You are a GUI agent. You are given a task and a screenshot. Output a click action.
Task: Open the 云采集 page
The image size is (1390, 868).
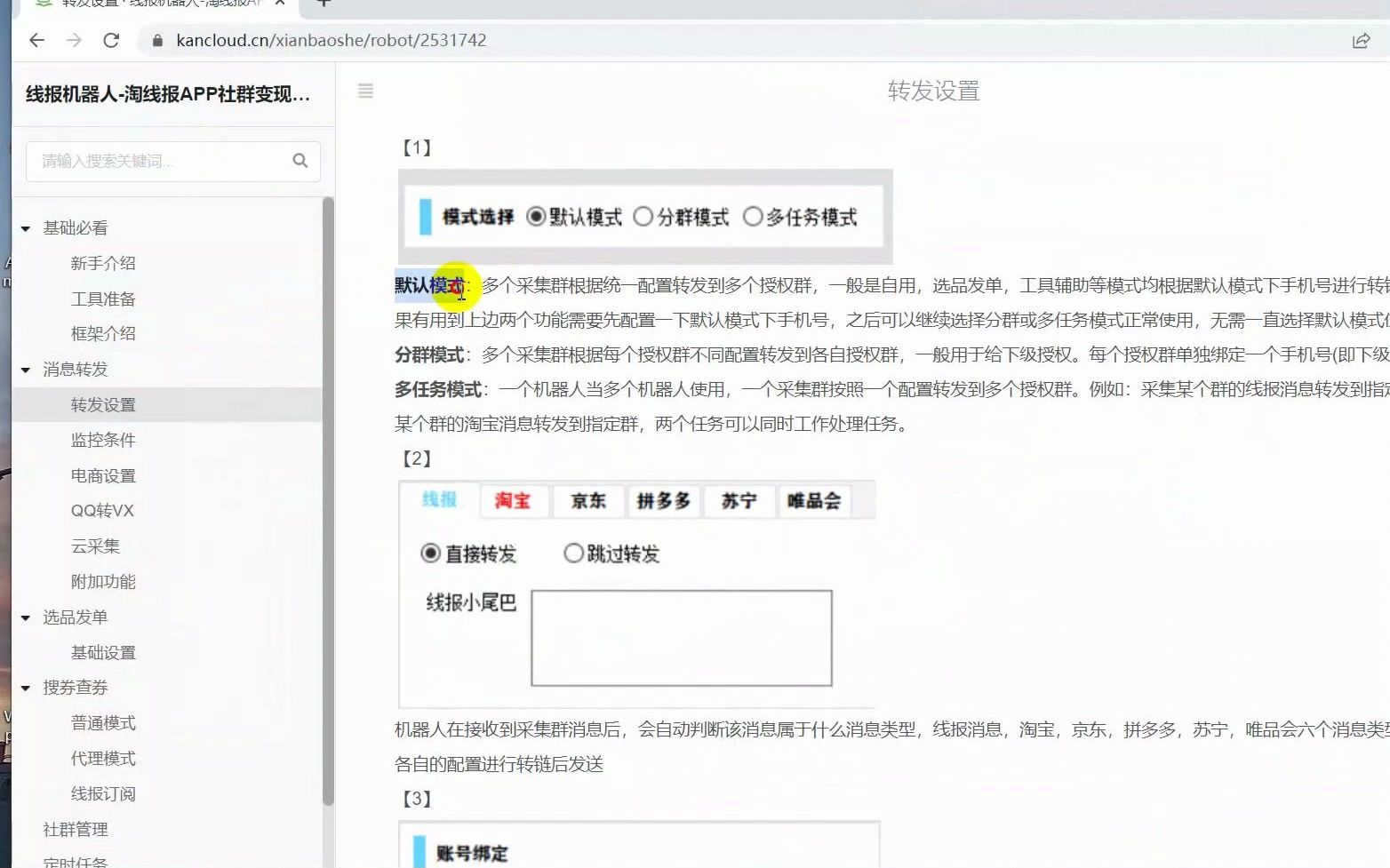coord(95,545)
